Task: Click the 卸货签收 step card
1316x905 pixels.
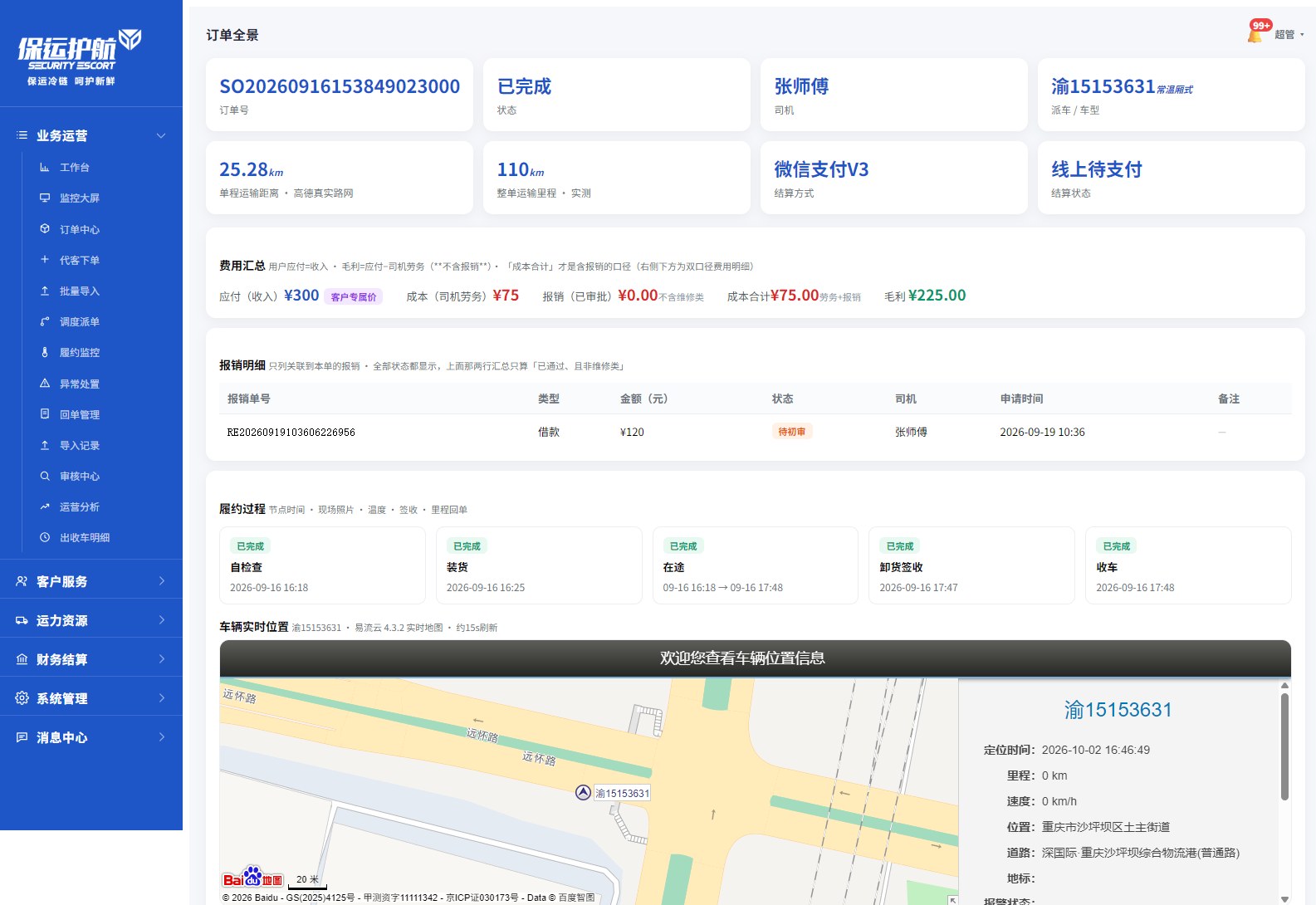Action: pyautogui.click(x=971, y=565)
